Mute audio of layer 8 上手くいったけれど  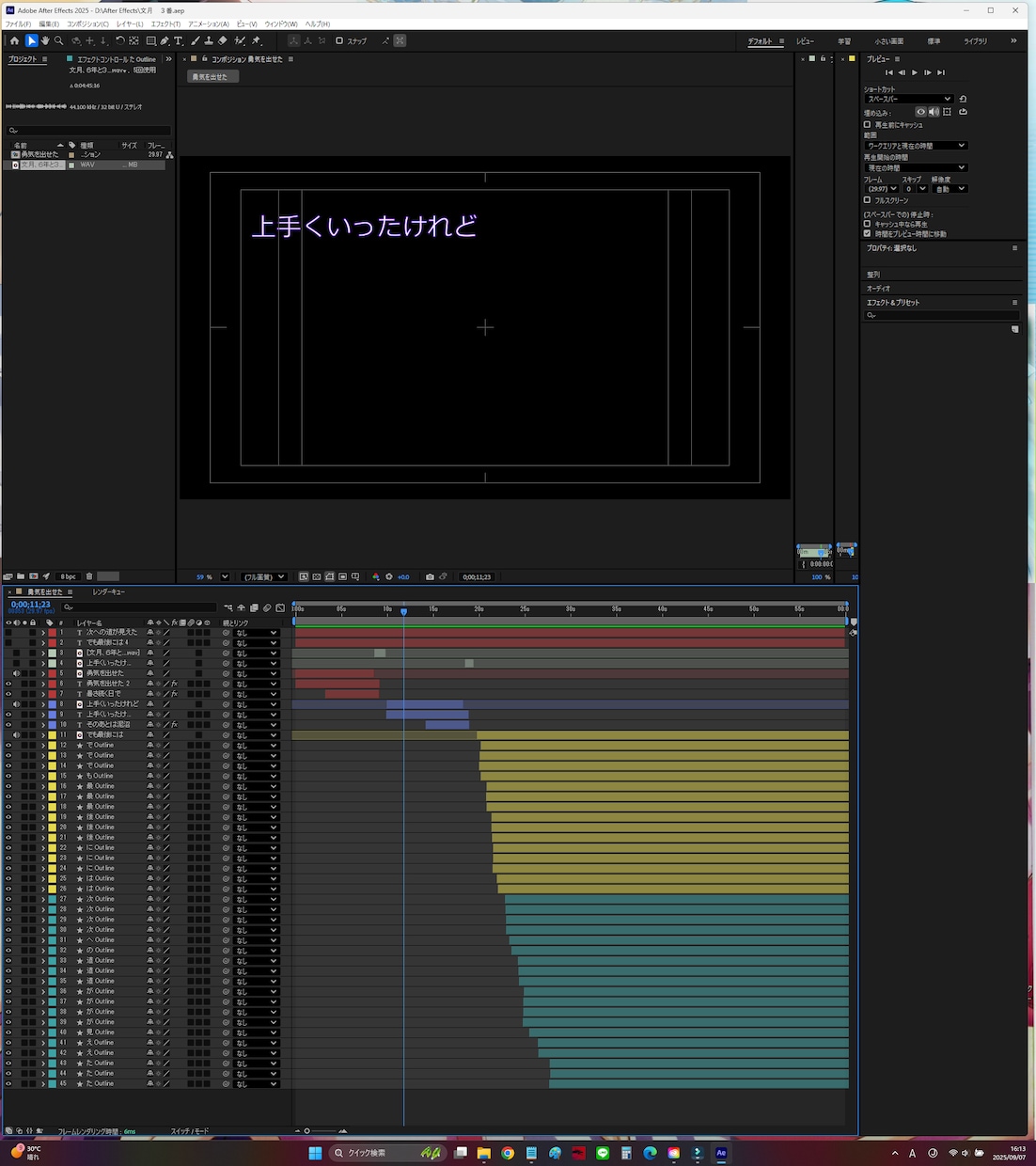pos(17,704)
